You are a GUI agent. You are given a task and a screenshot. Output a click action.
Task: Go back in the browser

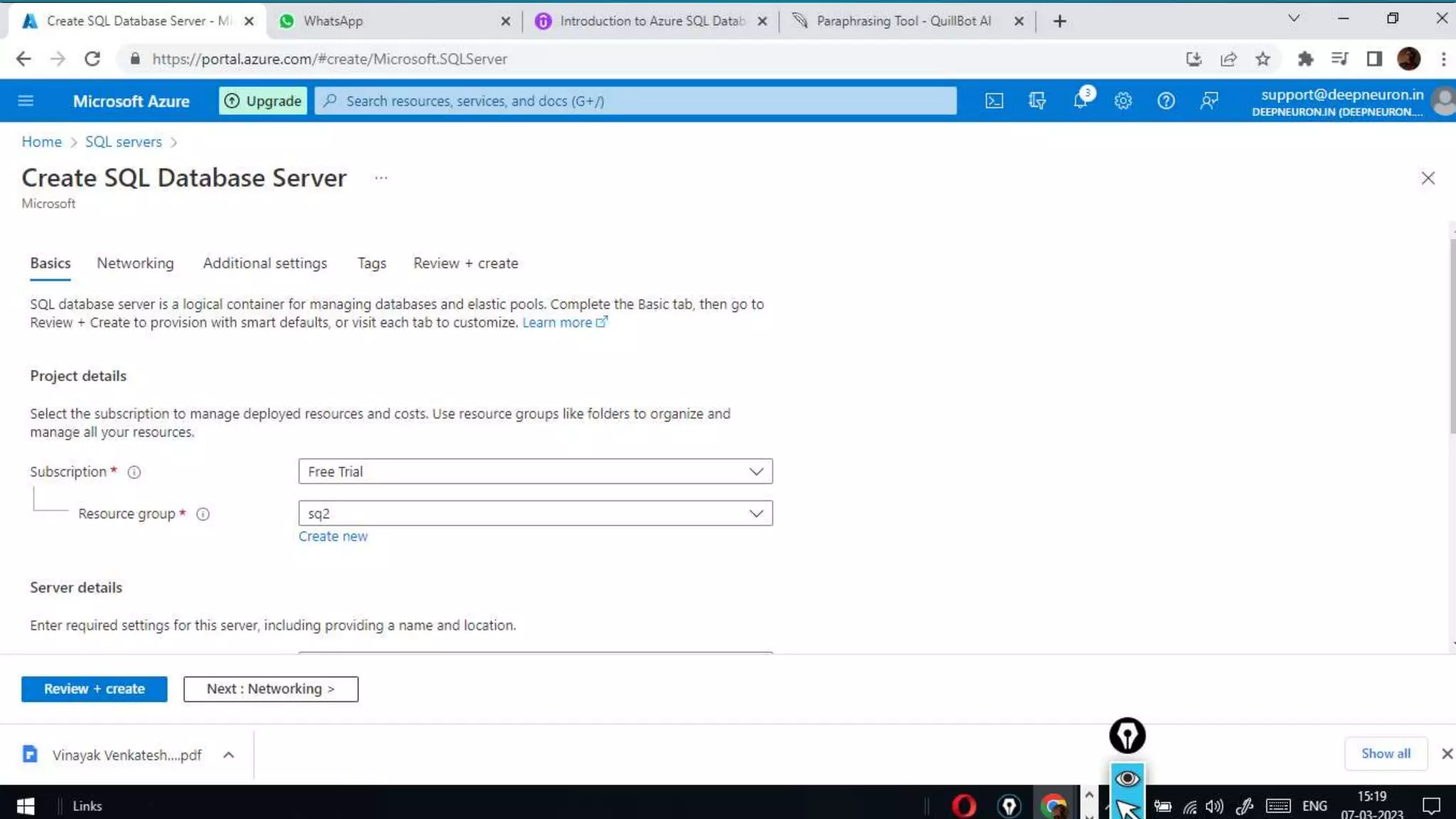point(23,59)
